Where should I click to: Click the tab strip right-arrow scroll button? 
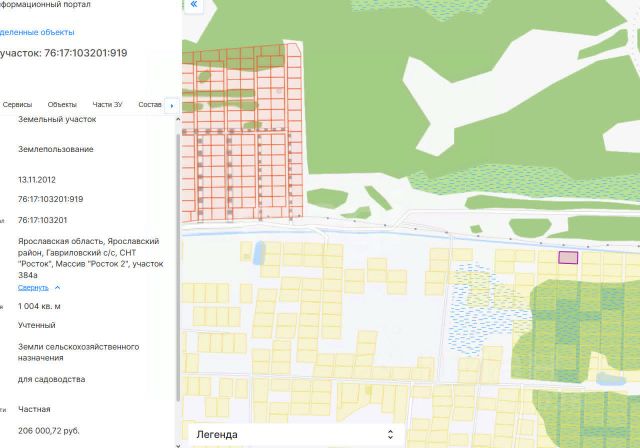pos(171,105)
